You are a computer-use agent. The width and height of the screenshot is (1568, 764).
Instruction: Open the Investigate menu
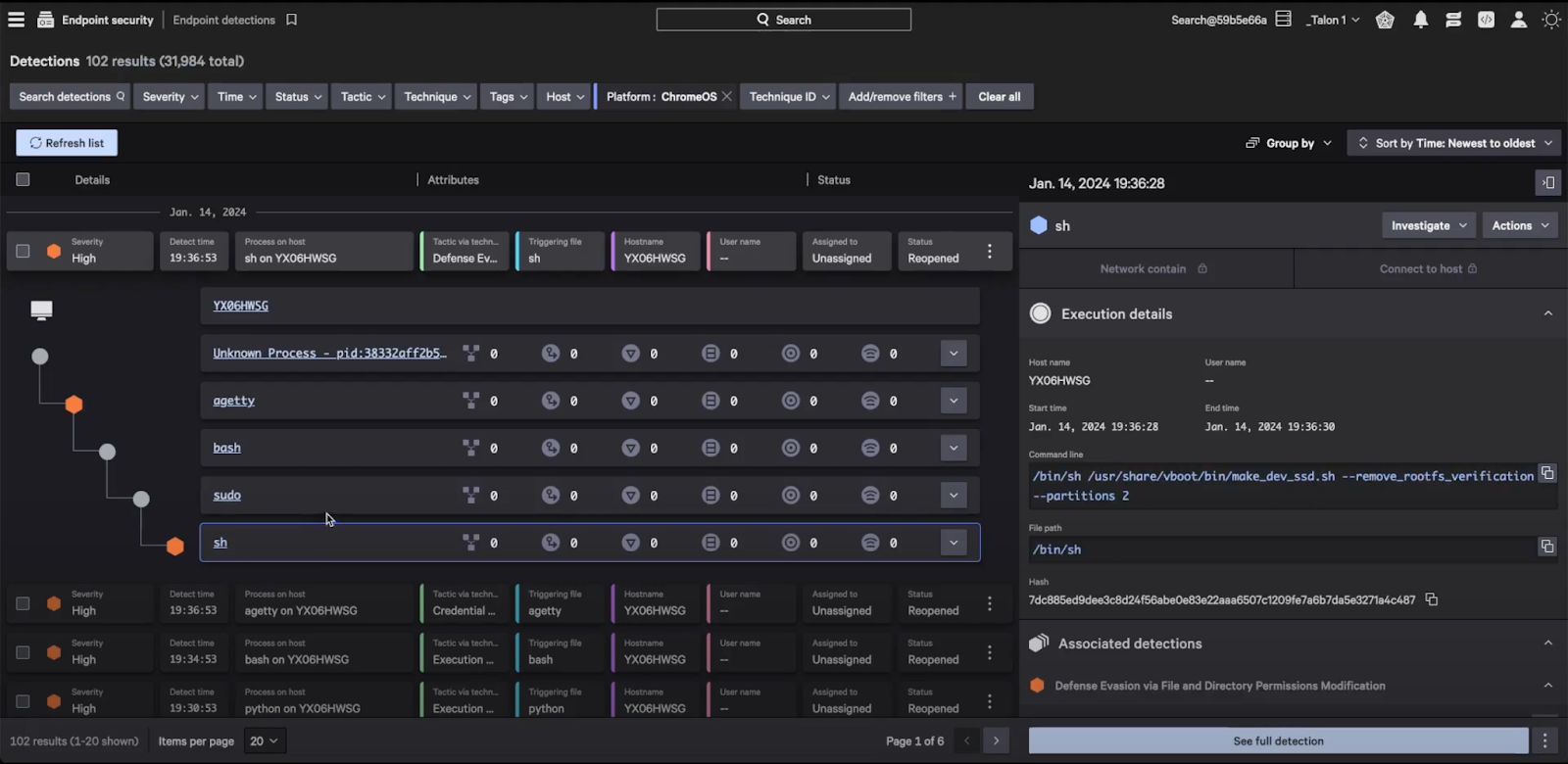1429,225
